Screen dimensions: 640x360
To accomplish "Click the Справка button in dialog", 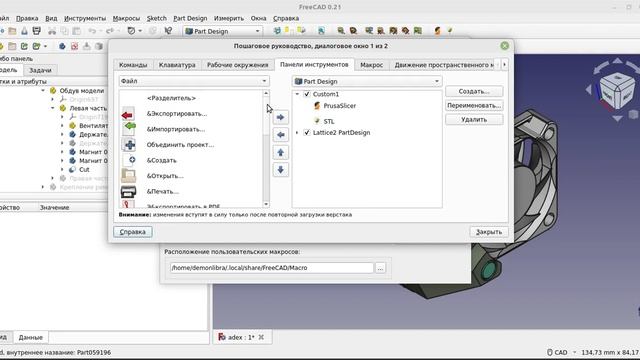I will click(133, 232).
